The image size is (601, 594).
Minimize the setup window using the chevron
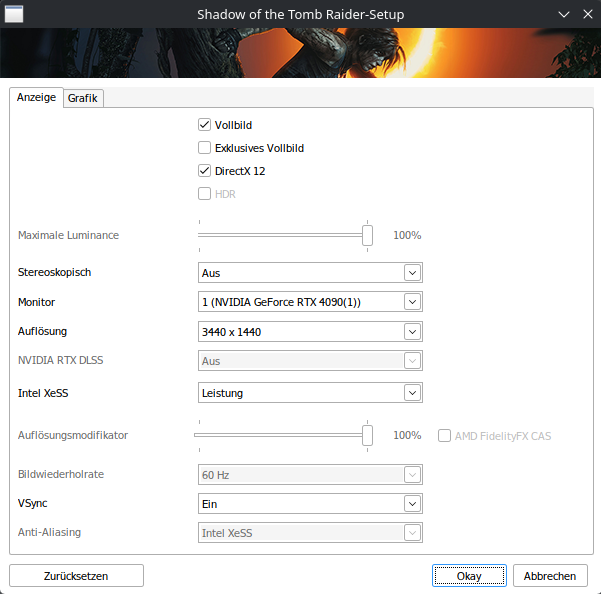click(x=563, y=15)
